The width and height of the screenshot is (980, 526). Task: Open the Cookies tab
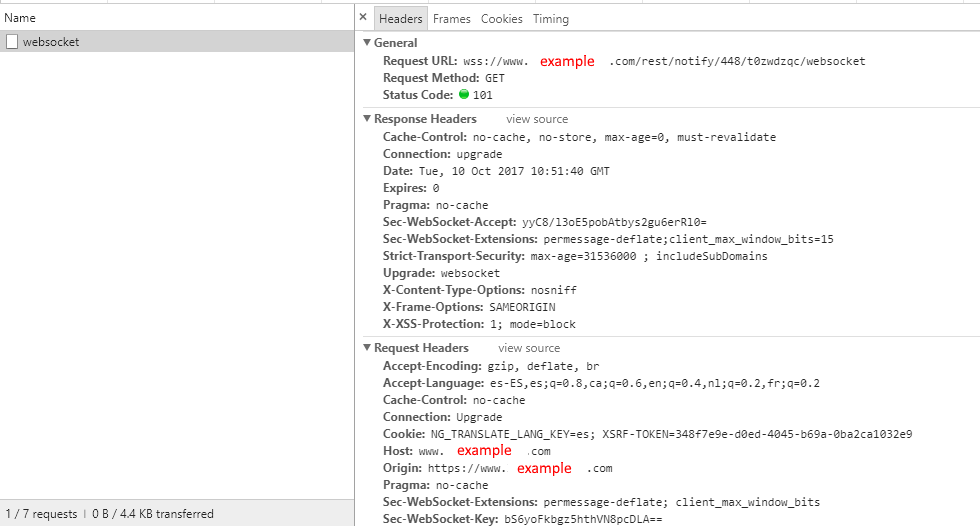coord(501,19)
